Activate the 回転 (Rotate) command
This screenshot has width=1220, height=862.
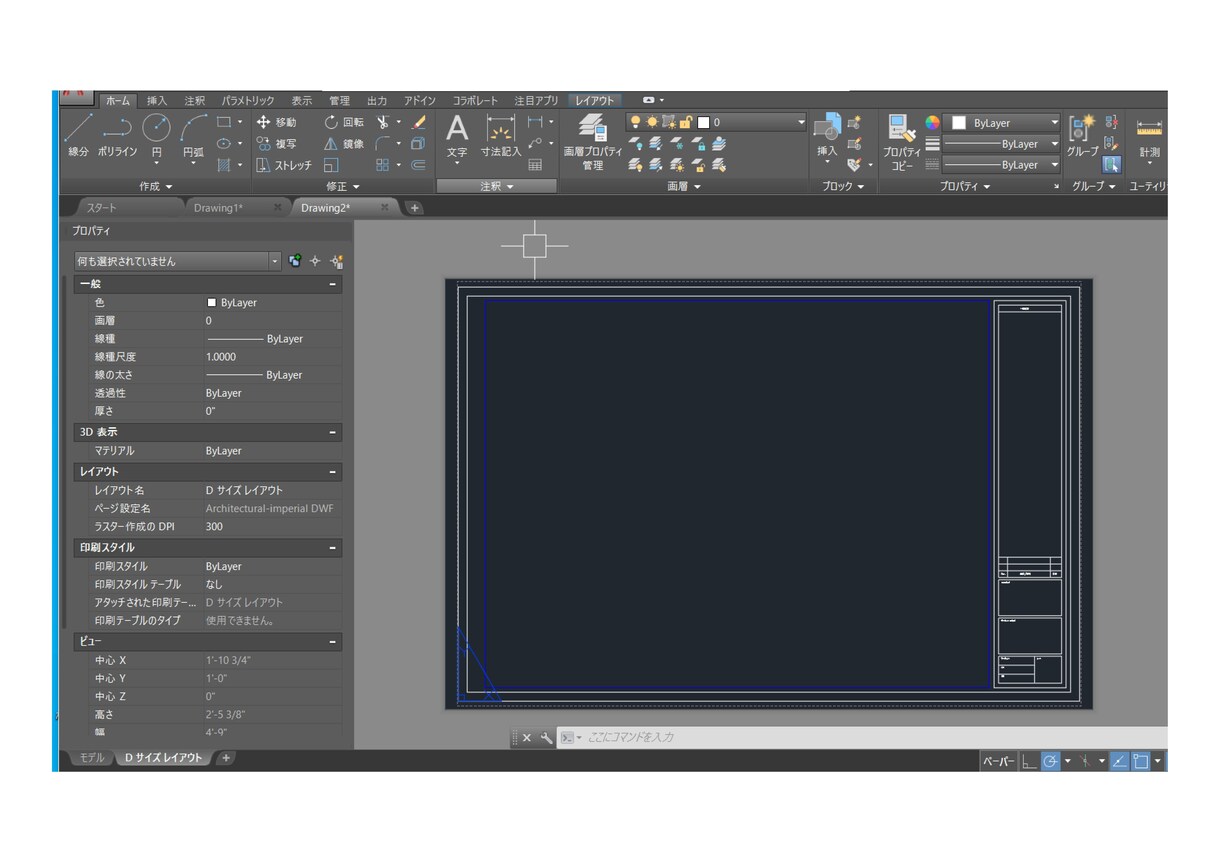(344, 122)
